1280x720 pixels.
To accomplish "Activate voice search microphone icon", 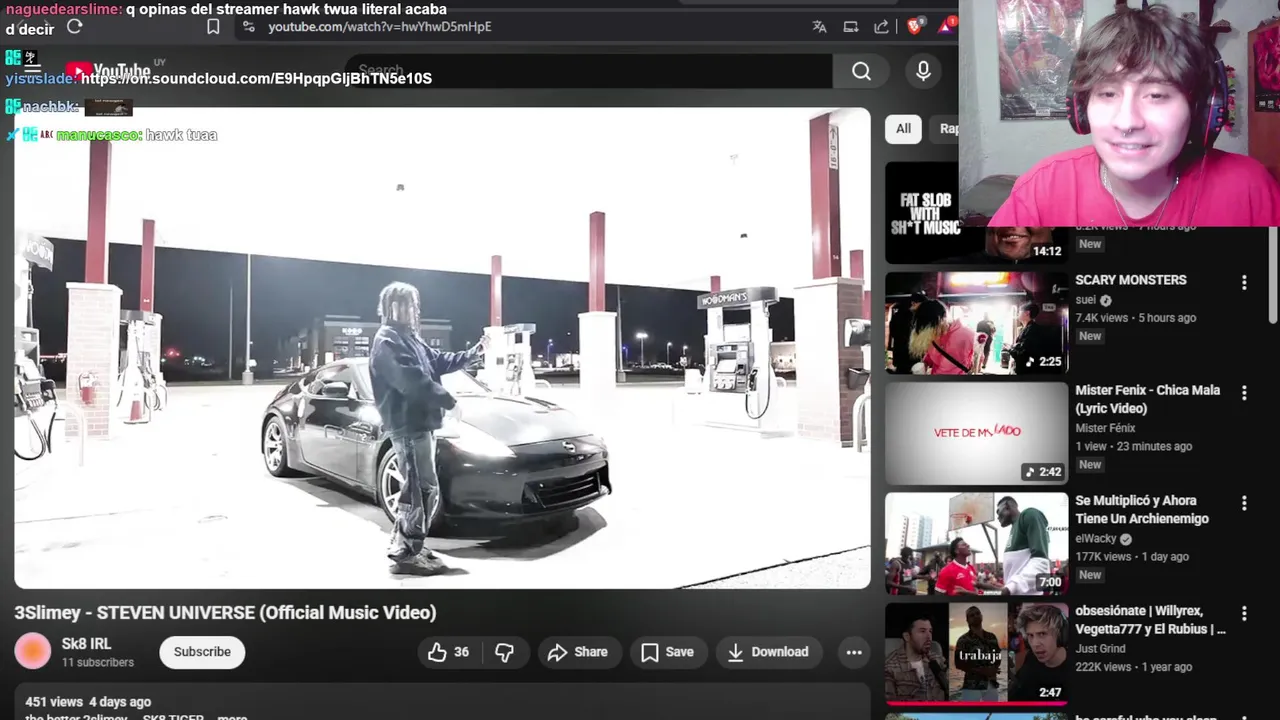I will tap(923, 71).
